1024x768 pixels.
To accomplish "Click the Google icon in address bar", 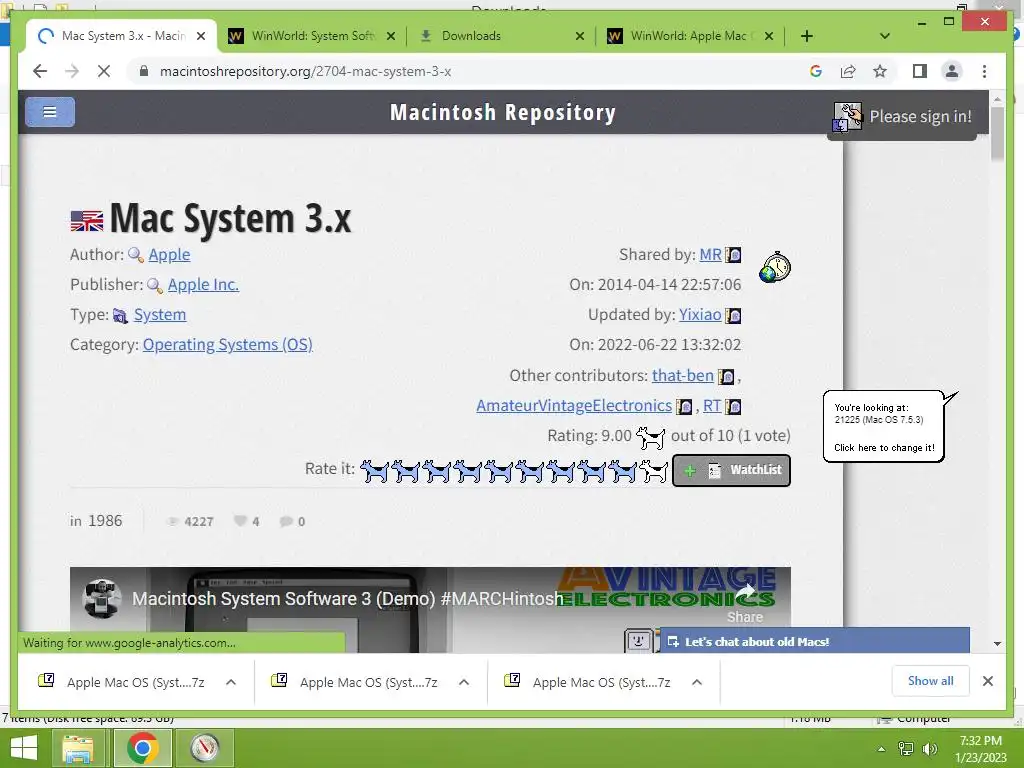I will (816, 71).
